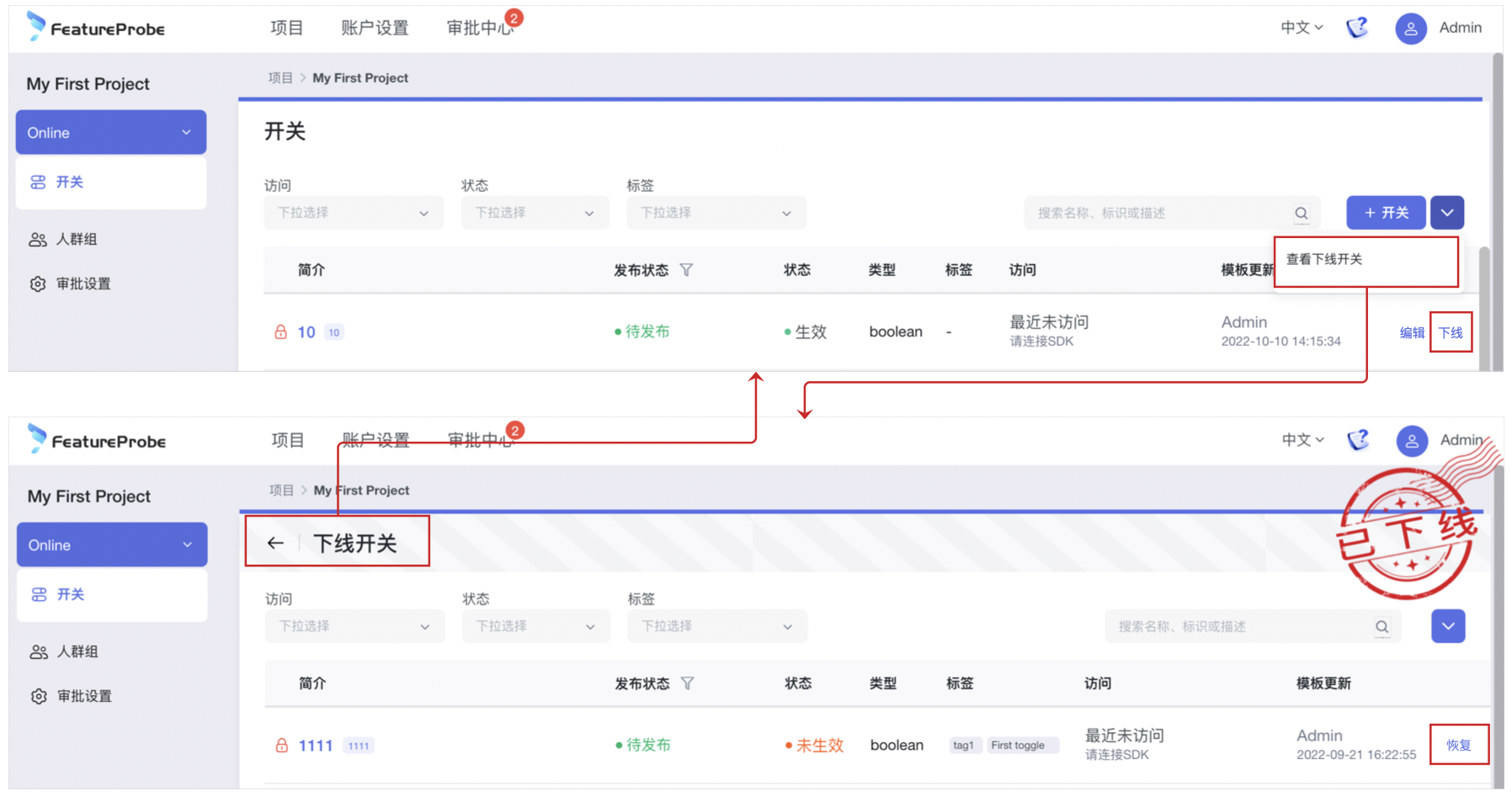
Task: Open the 访问 filter dropdown in top panel
Action: 354,213
